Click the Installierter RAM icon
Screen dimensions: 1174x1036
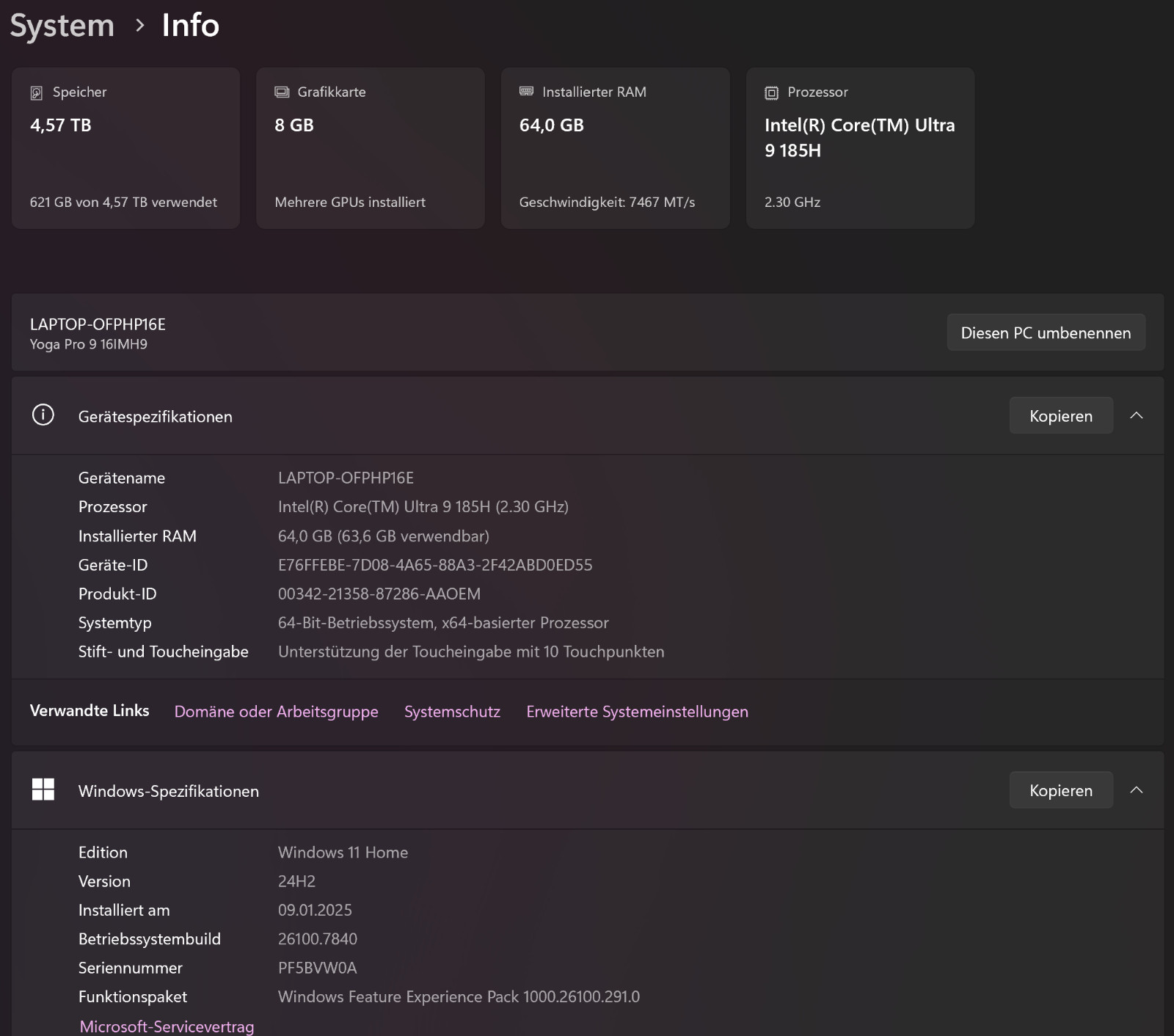click(x=526, y=91)
